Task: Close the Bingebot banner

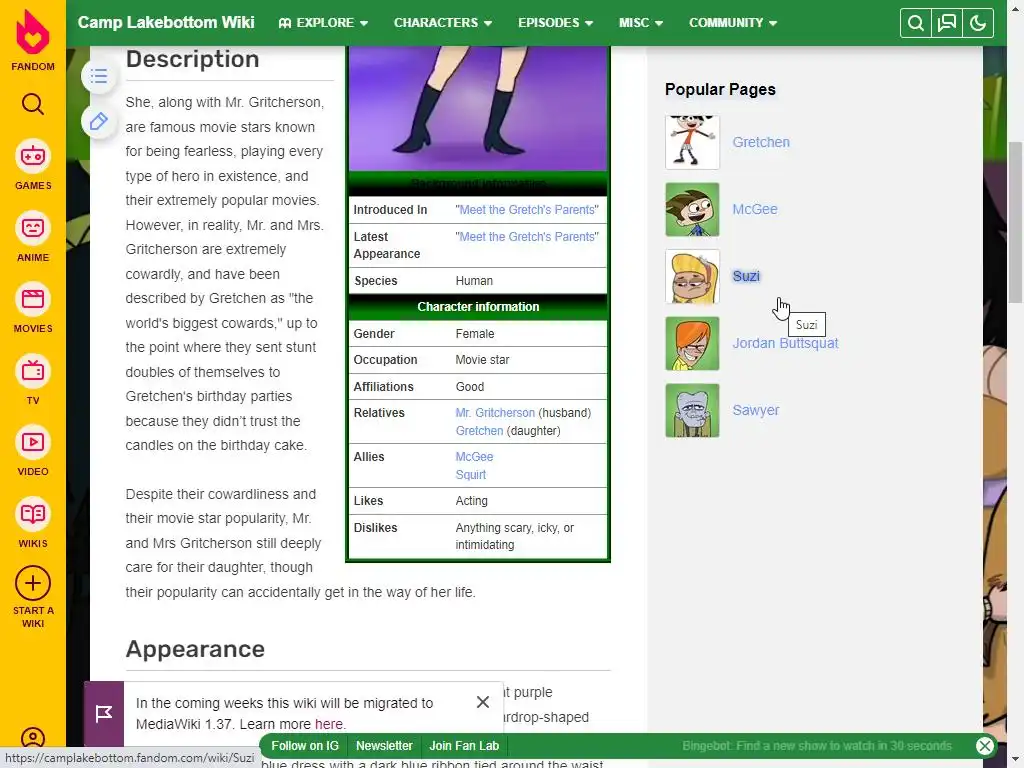Action: (985, 746)
